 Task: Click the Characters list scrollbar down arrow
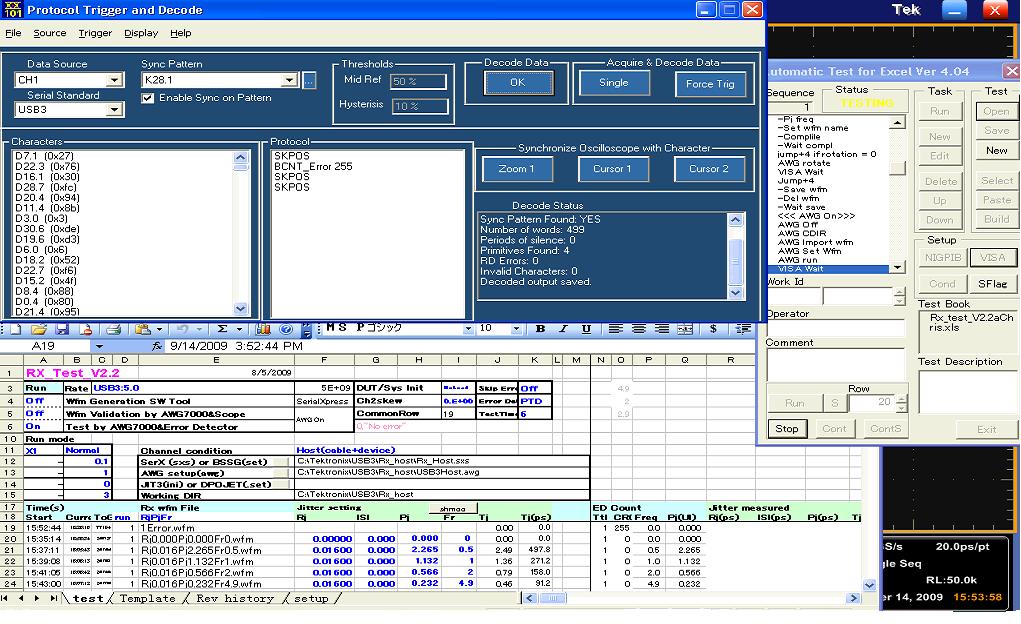pos(240,309)
